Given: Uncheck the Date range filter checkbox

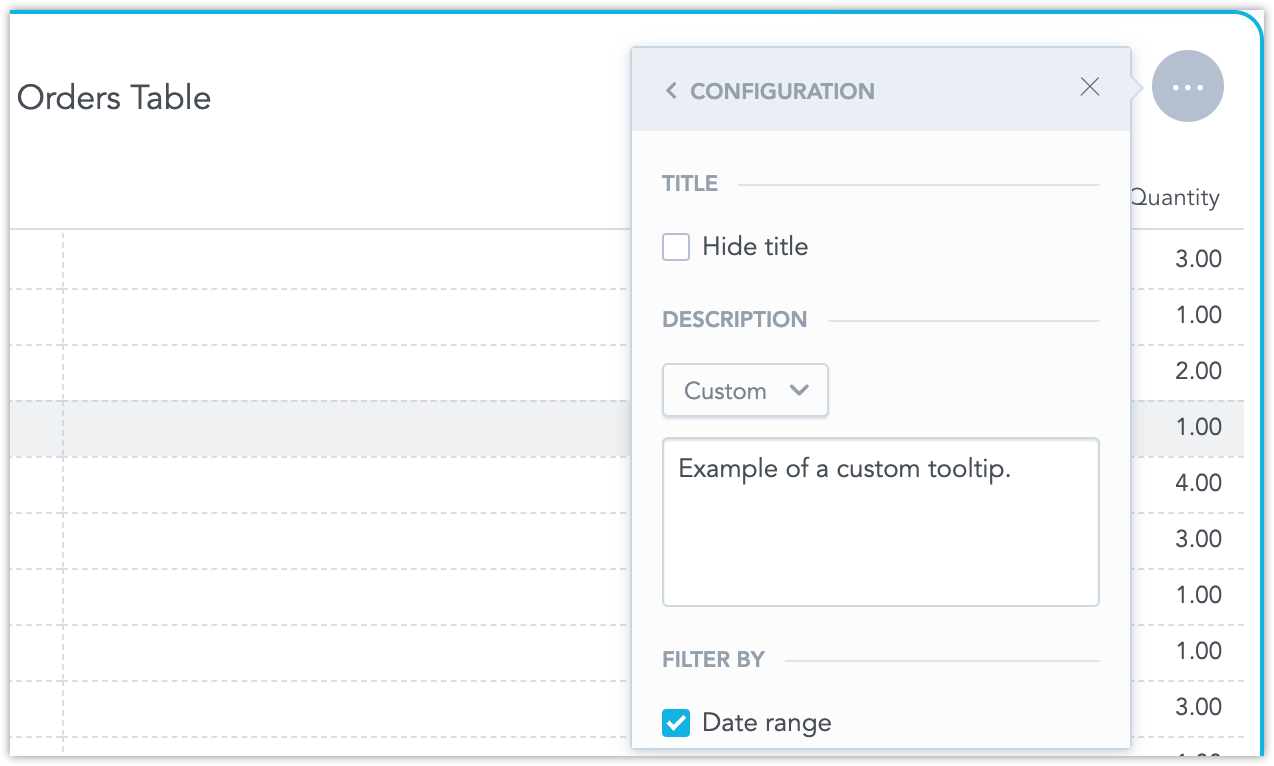Looking at the screenshot, I should click(676, 722).
